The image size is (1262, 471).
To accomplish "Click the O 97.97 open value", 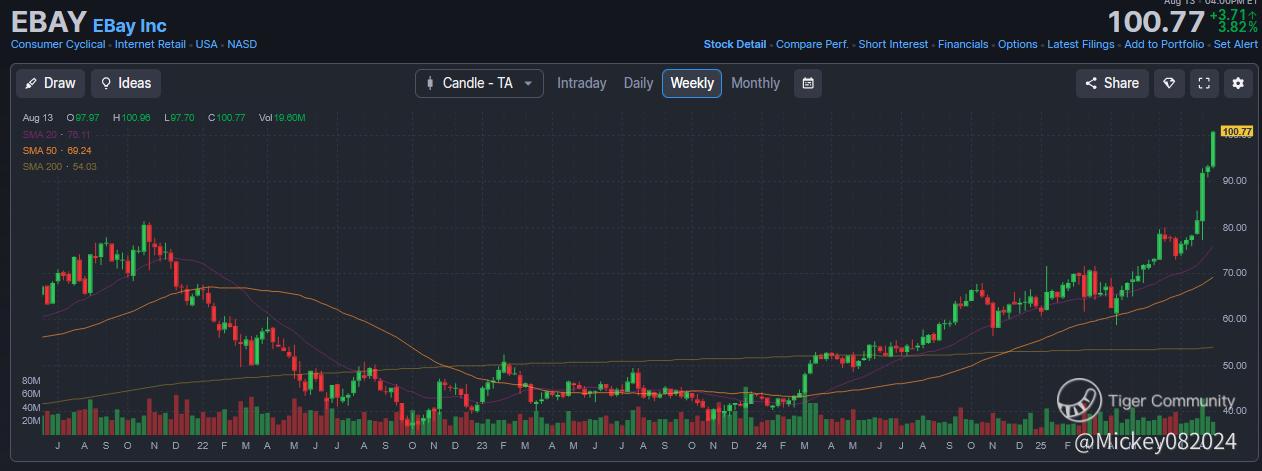I will [82, 118].
